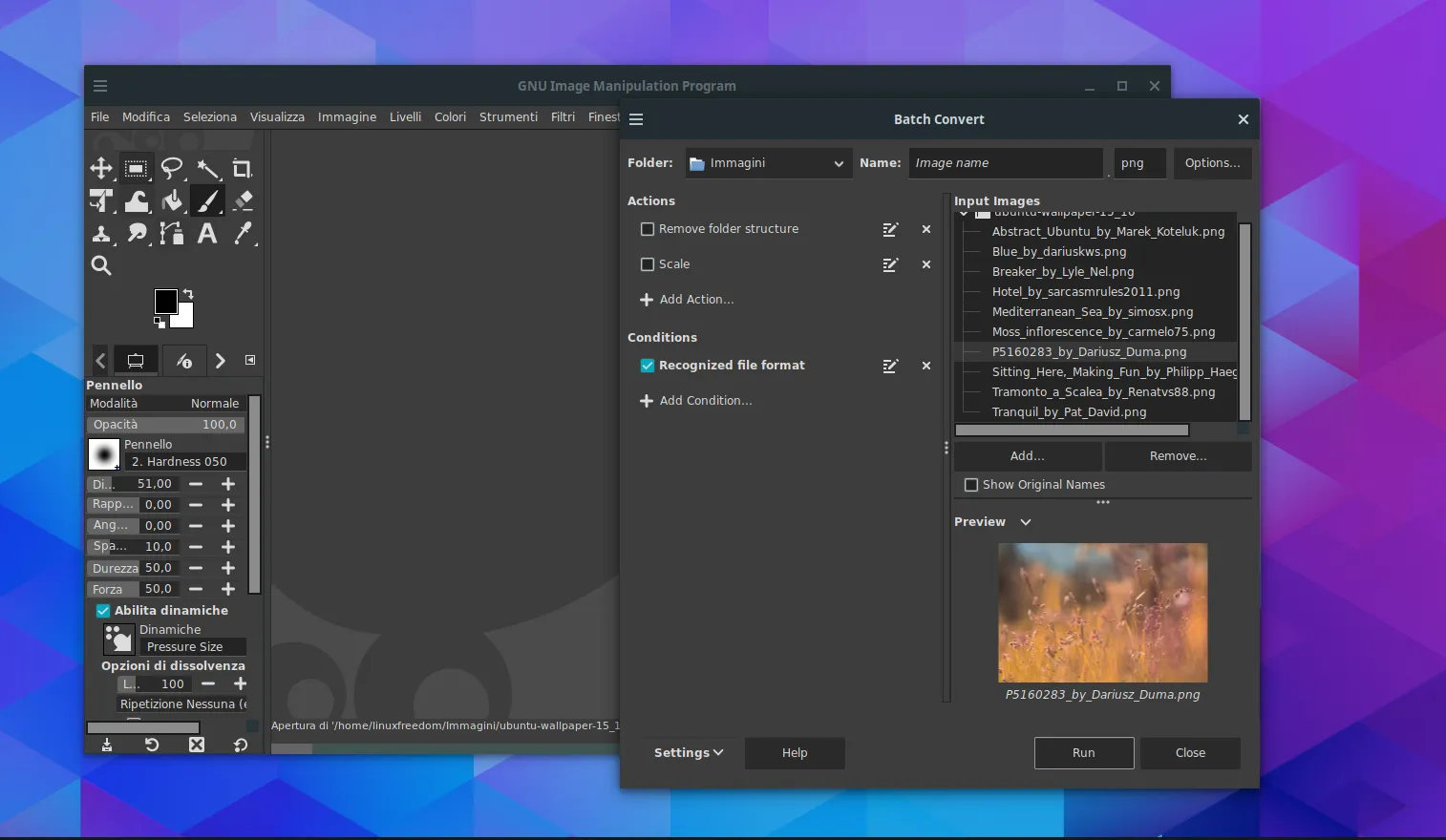
Task: Select the Eraser tool
Action: pyautogui.click(x=243, y=200)
